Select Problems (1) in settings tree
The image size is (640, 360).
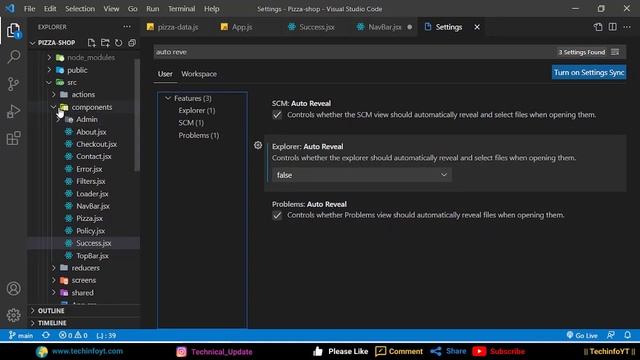[x=199, y=135]
